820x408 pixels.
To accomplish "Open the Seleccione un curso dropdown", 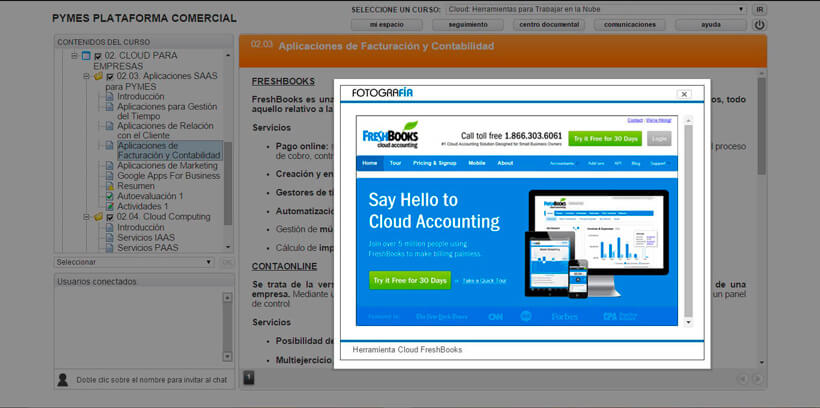I will tap(597, 9).
